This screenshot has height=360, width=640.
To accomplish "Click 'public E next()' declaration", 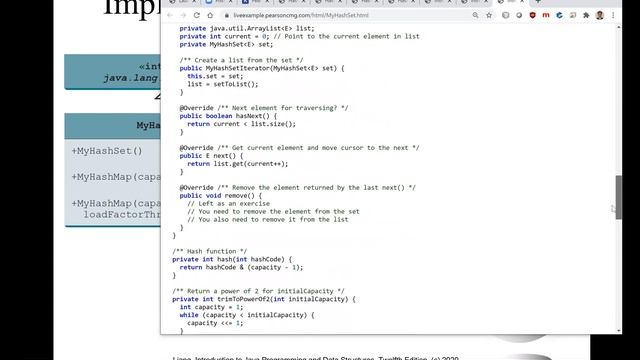I will pyautogui.click(x=211, y=156).
